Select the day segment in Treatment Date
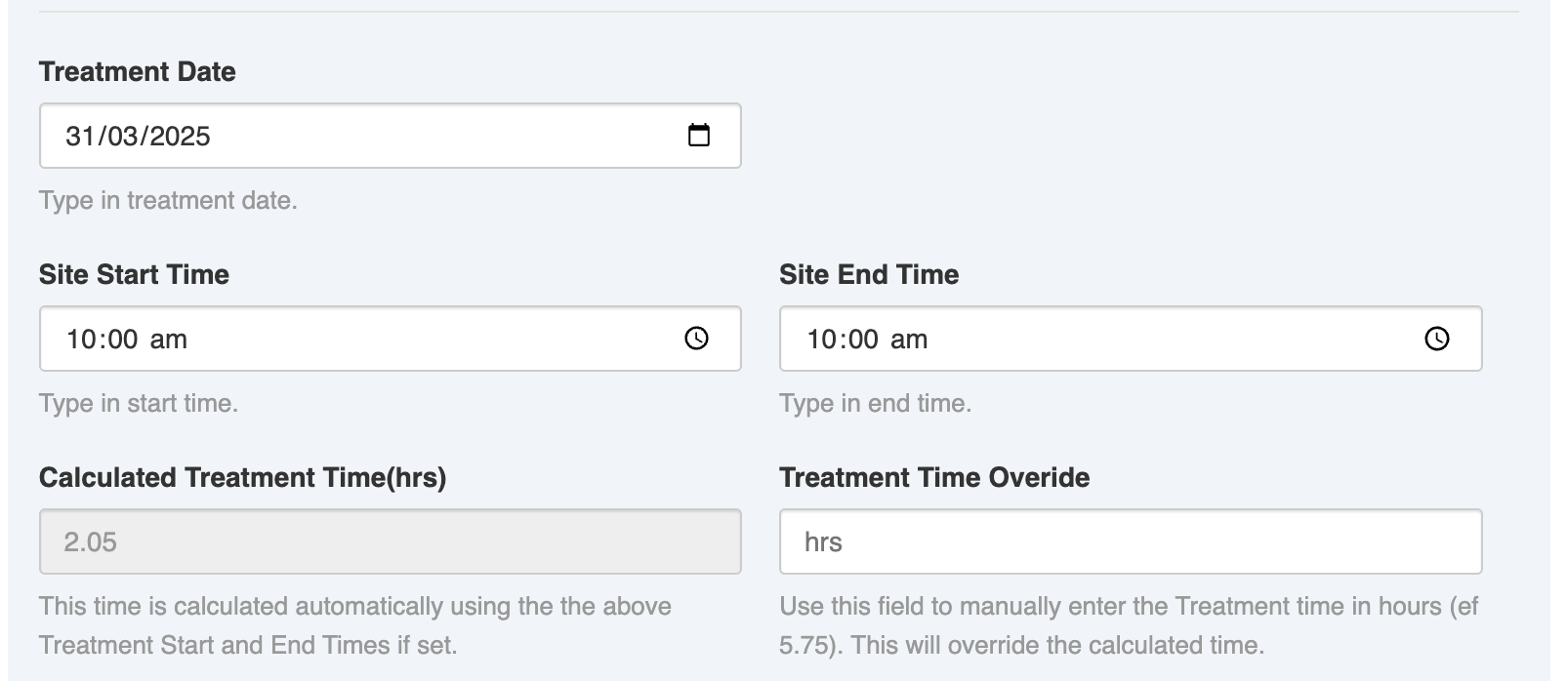Screen dimensions: 1568x681 point(78,137)
